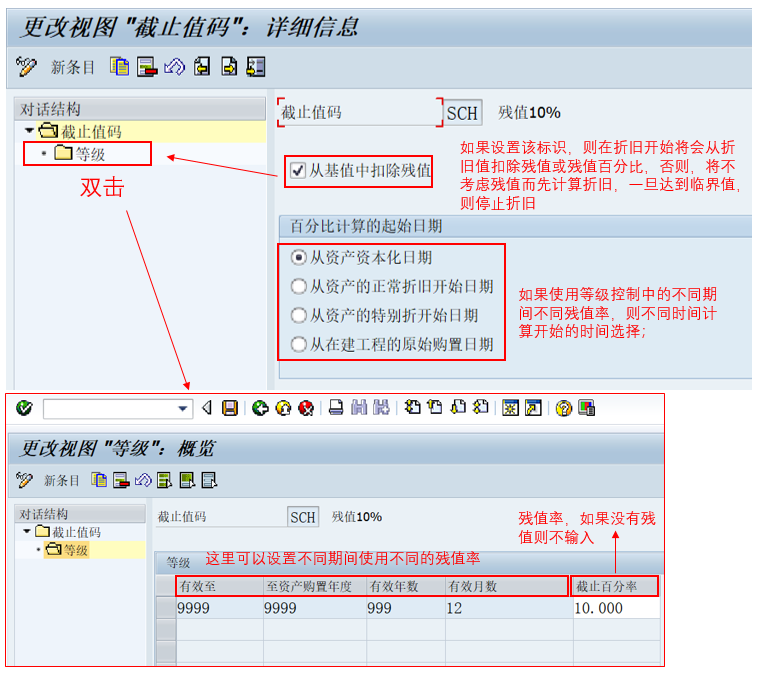
Task: Click the Print icon in standard toolbar
Action: pyautogui.click(x=337, y=408)
